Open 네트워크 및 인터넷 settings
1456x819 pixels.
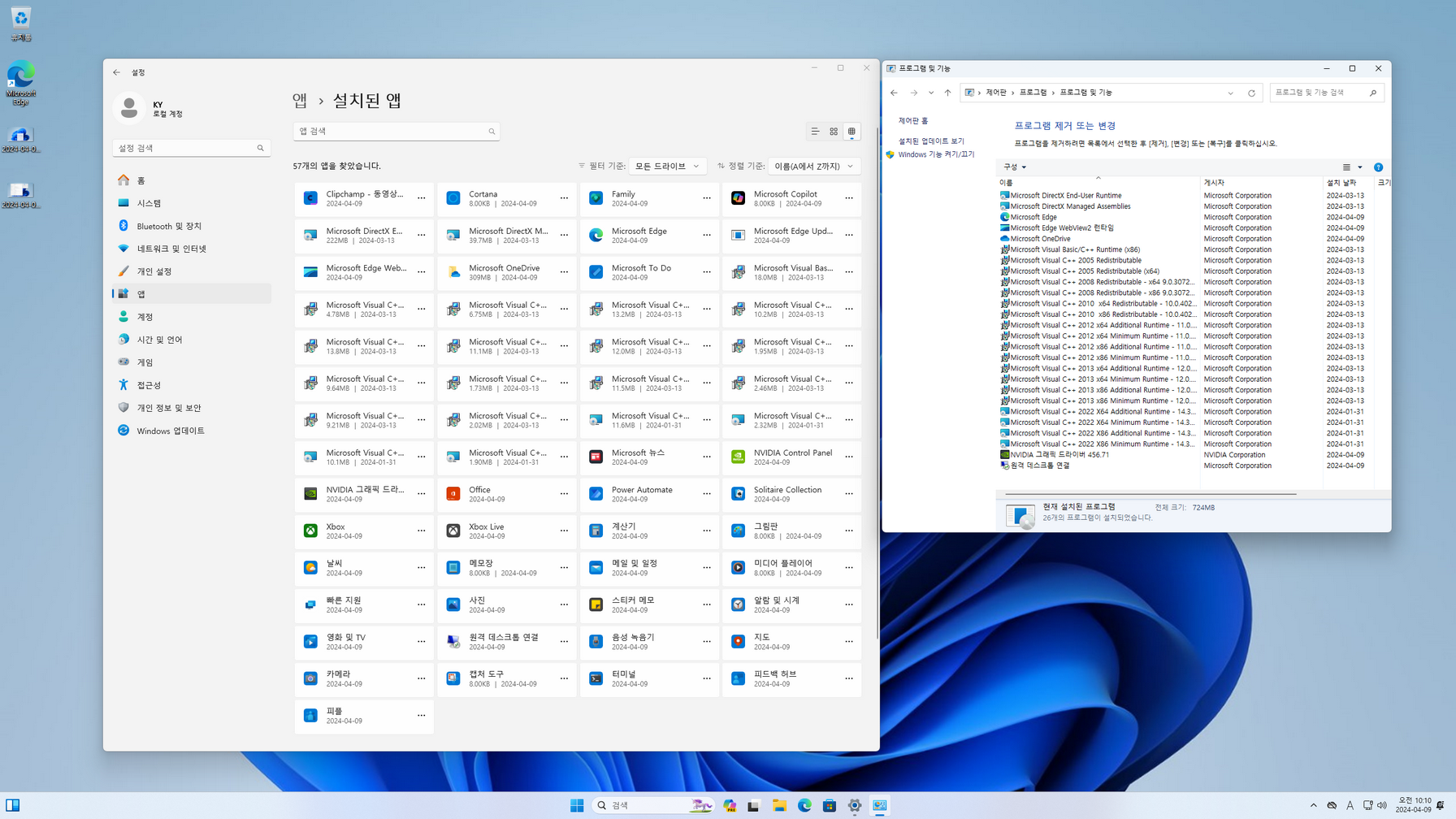(192, 249)
